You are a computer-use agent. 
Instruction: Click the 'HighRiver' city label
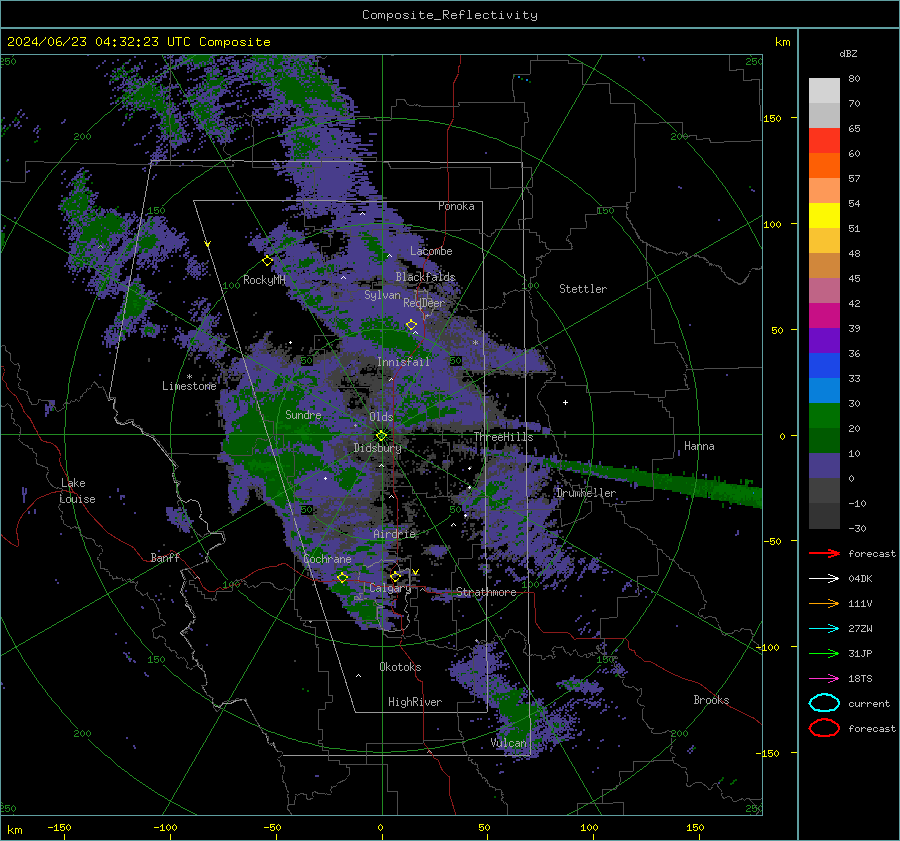tap(415, 702)
